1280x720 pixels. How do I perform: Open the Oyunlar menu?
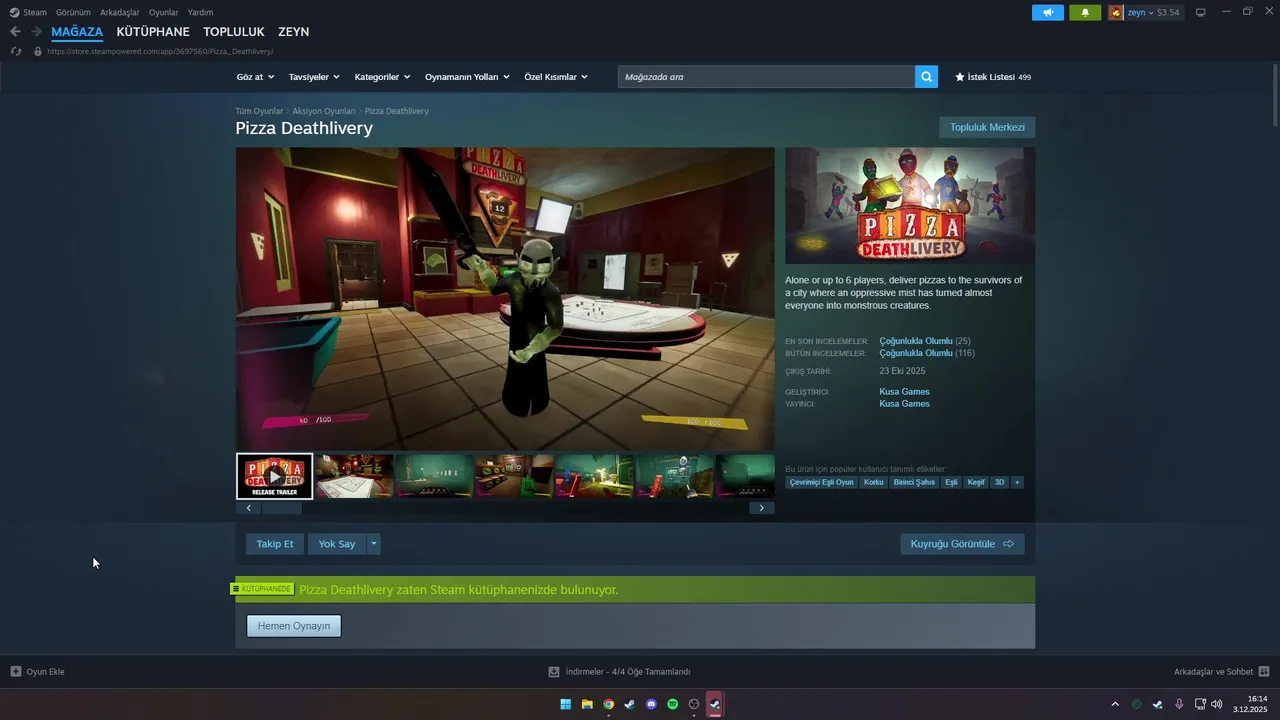pyautogui.click(x=164, y=12)
